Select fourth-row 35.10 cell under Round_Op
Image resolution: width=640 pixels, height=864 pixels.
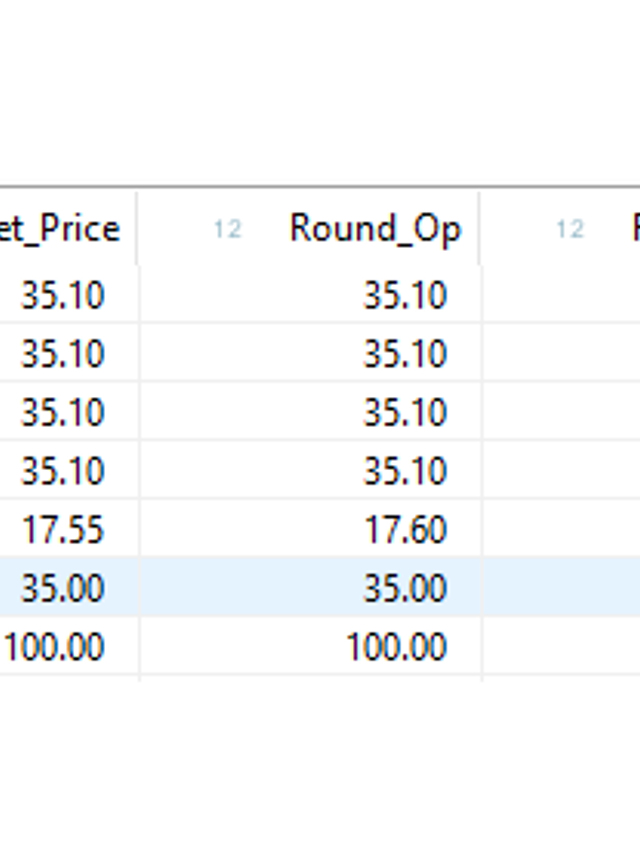tap(310, 470)
